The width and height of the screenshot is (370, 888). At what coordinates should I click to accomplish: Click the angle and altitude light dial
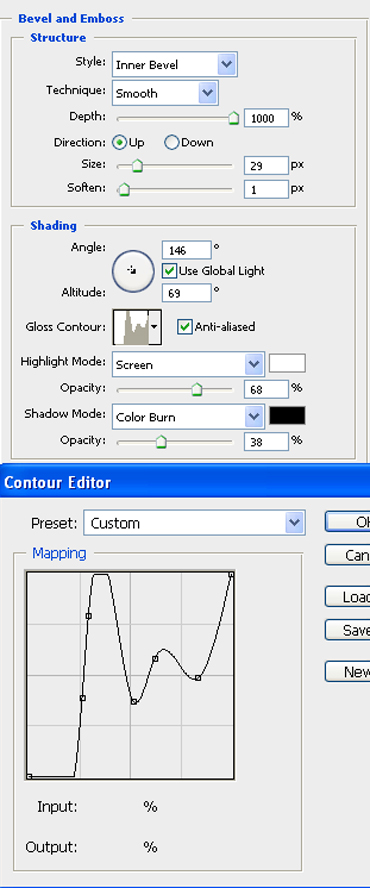click(133, 271)
